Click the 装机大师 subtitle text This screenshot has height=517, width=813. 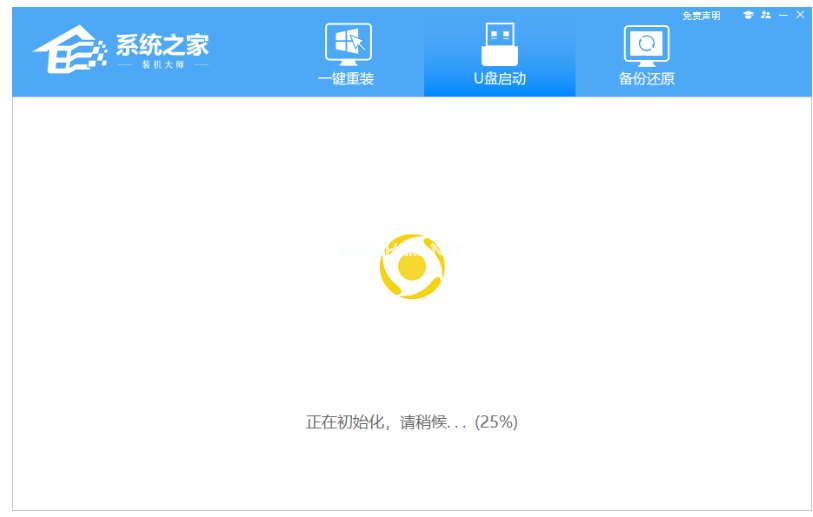click(162, 65)
